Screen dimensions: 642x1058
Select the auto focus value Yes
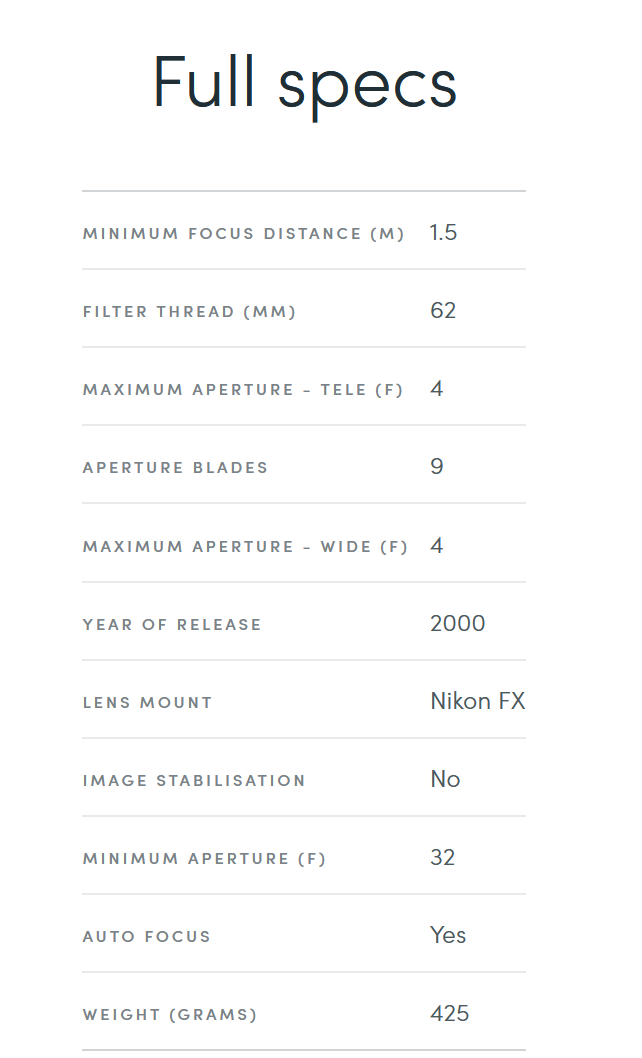[x=448, y=936]
